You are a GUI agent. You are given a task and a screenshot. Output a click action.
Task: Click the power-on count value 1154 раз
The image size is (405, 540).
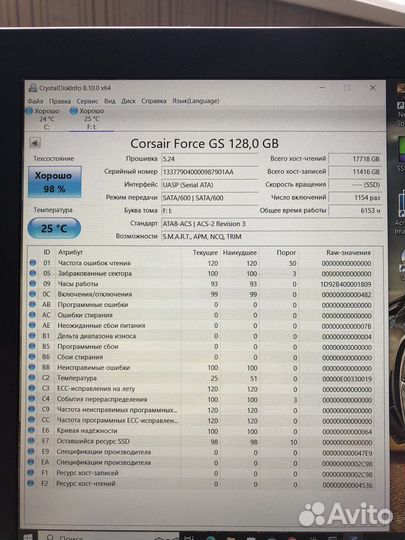(355, 197)
